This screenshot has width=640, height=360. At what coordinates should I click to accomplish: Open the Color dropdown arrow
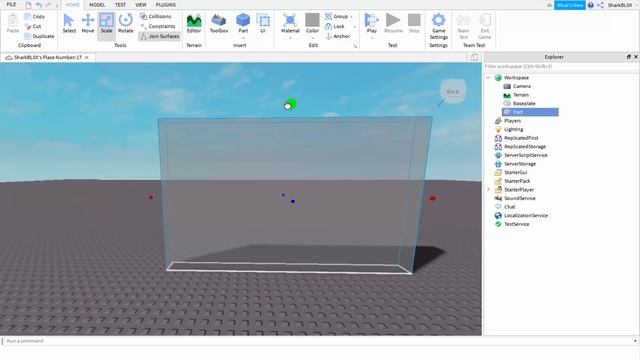[x=312, y=38]
